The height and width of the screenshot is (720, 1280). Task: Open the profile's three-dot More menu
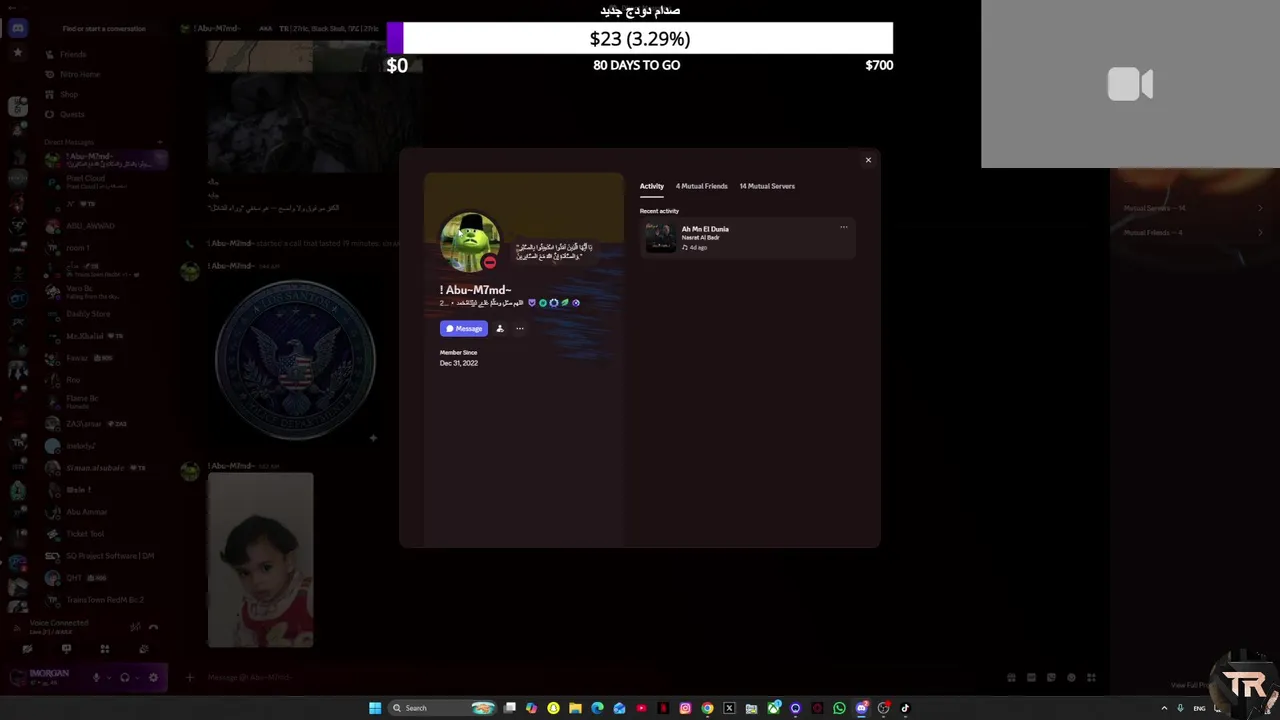(x=520, y=328)
